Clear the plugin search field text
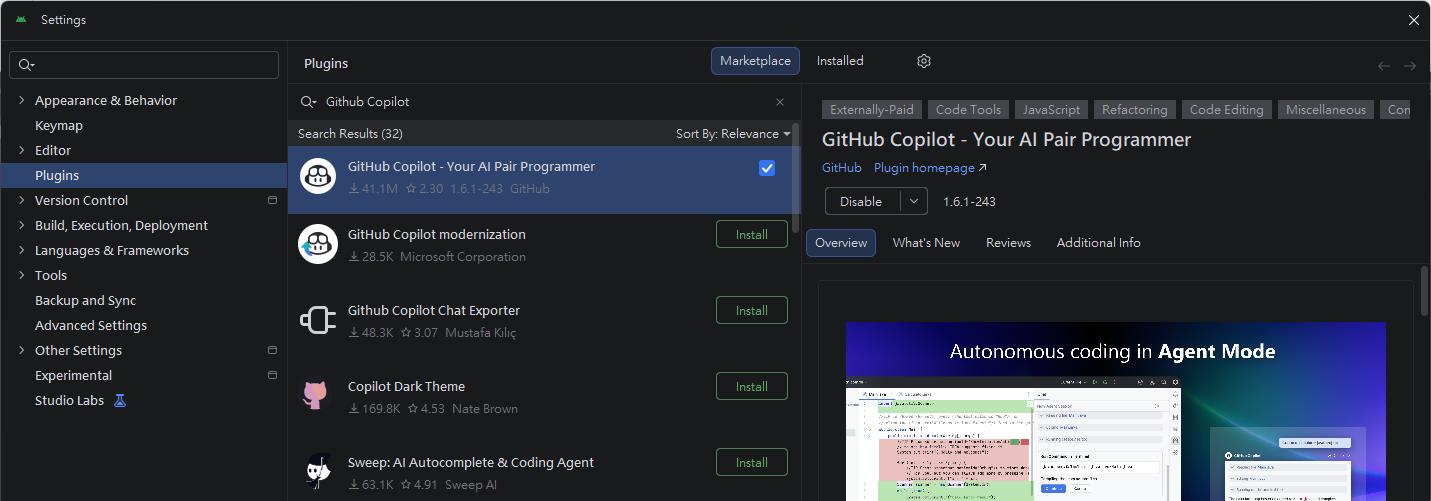Image resolution: width=1431 pixels, height=501 pixels. tap(780, 102)
